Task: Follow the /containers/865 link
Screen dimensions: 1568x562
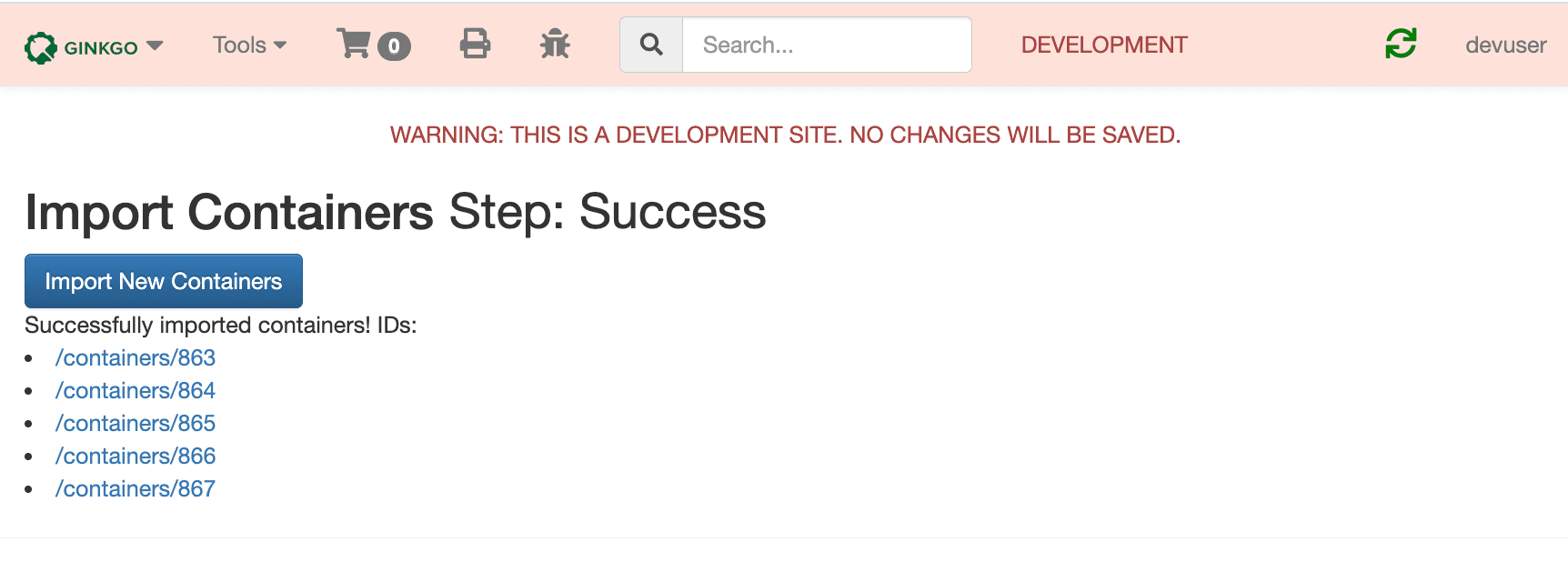Action: 136,423
